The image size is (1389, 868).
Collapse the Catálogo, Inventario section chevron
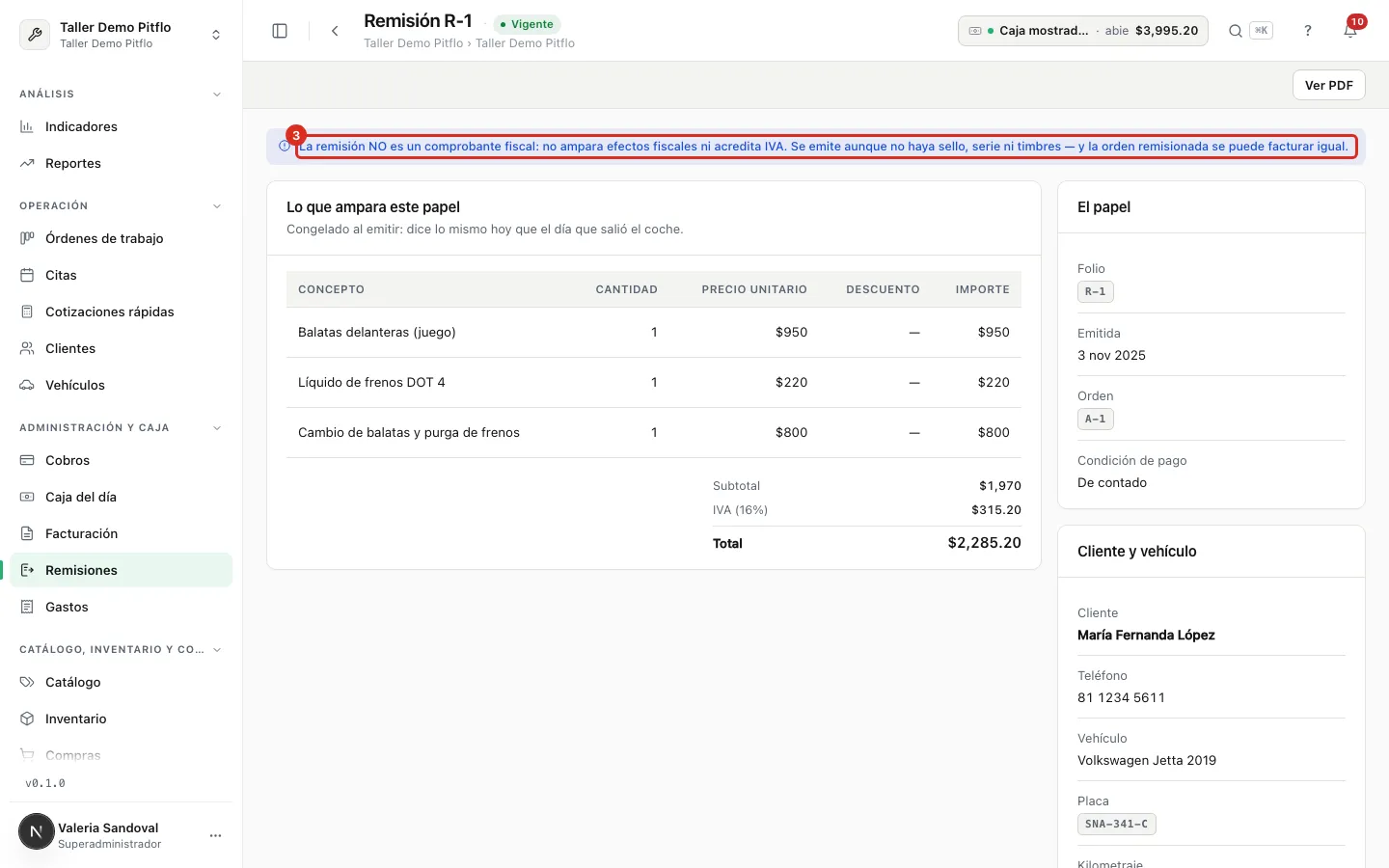(x=216, y=650)
